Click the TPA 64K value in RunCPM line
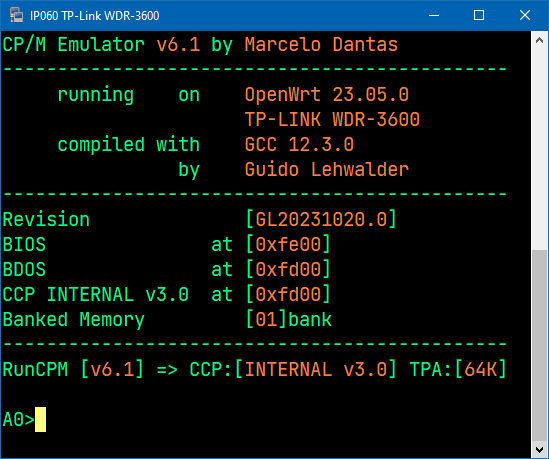 point(480,369)
